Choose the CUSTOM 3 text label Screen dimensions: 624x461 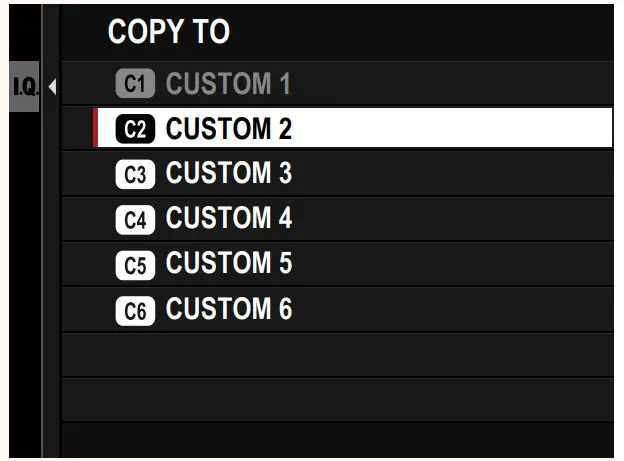coord(228,174)
